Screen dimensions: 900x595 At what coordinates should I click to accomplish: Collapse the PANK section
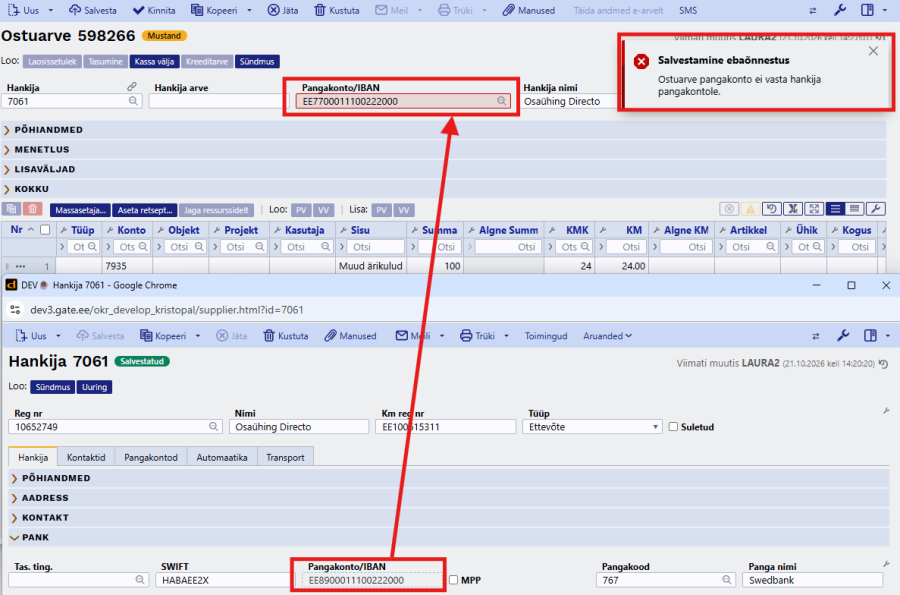point(36,537)
